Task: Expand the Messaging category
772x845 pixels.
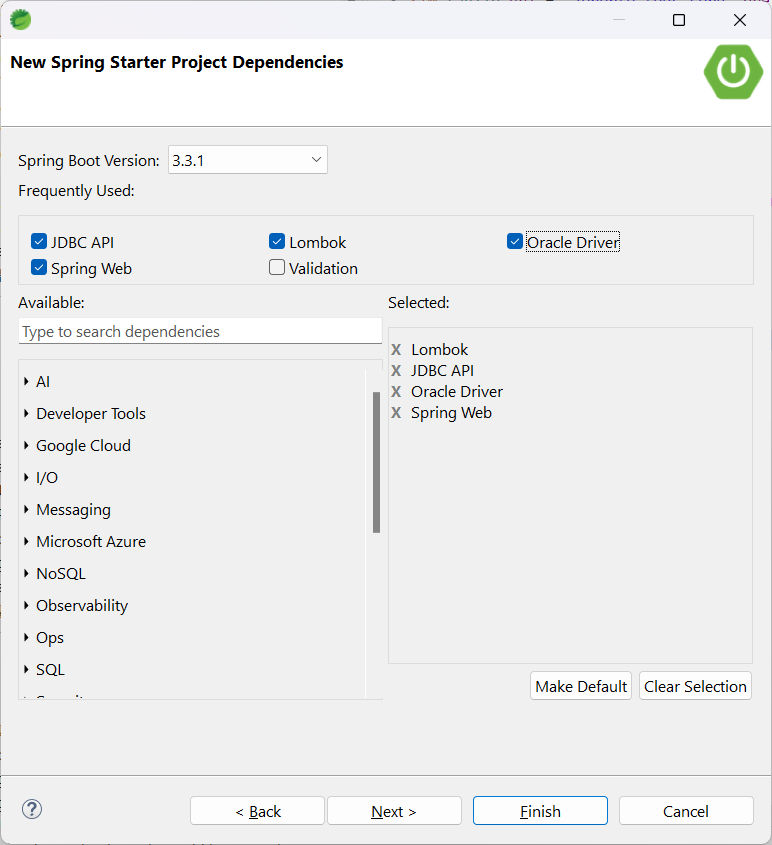Action: (x=26, y=509)
